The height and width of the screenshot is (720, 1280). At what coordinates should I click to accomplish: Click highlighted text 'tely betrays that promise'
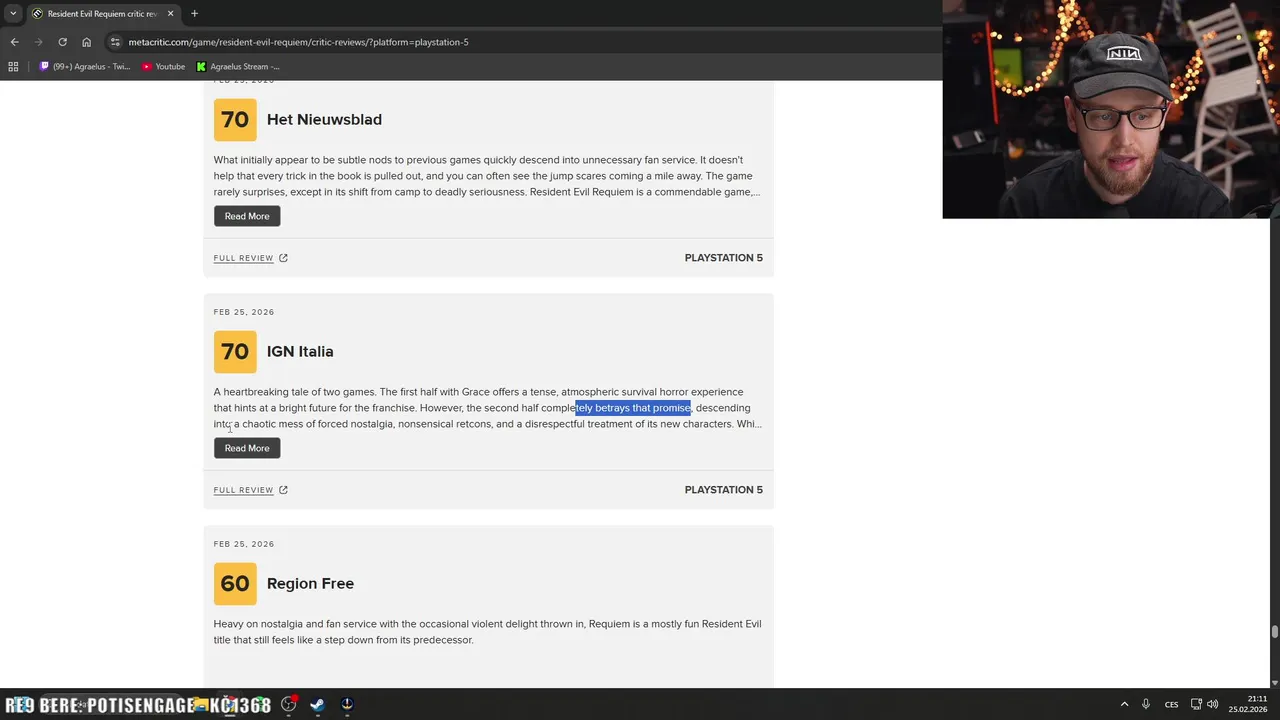click(633, 408)
